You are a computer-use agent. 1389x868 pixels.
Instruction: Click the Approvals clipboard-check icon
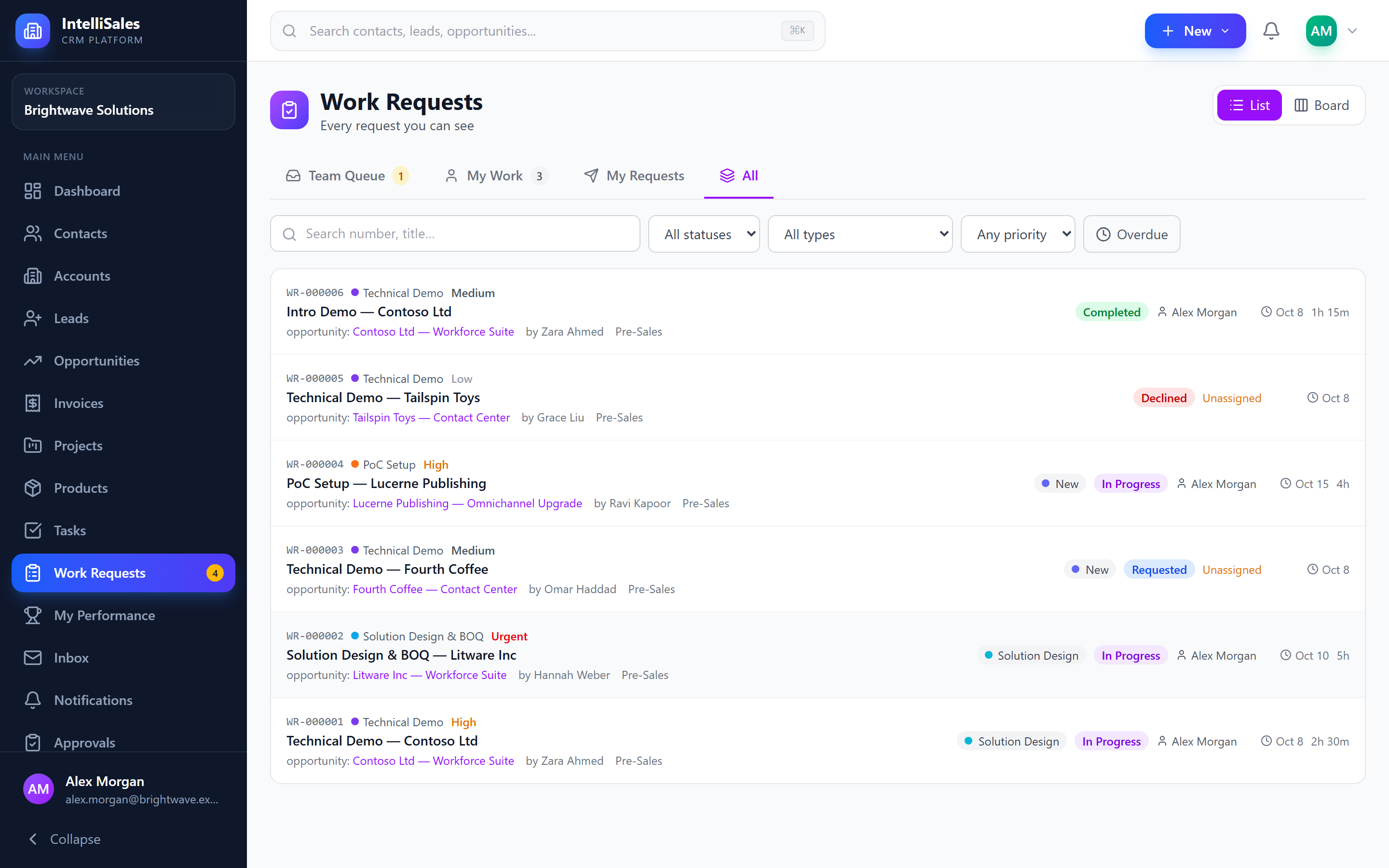33,743
